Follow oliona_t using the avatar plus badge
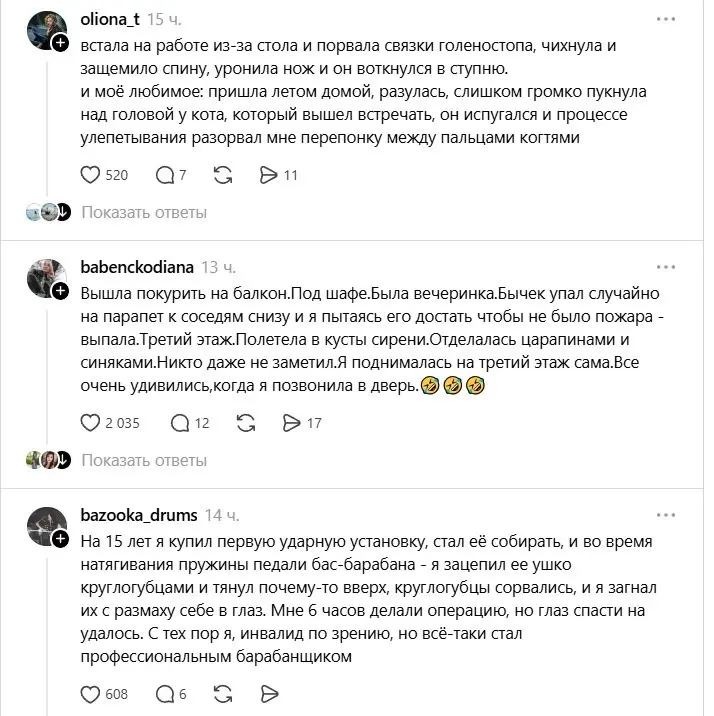The height and width of the screenshot is (716, 714). tap(60, 43)
